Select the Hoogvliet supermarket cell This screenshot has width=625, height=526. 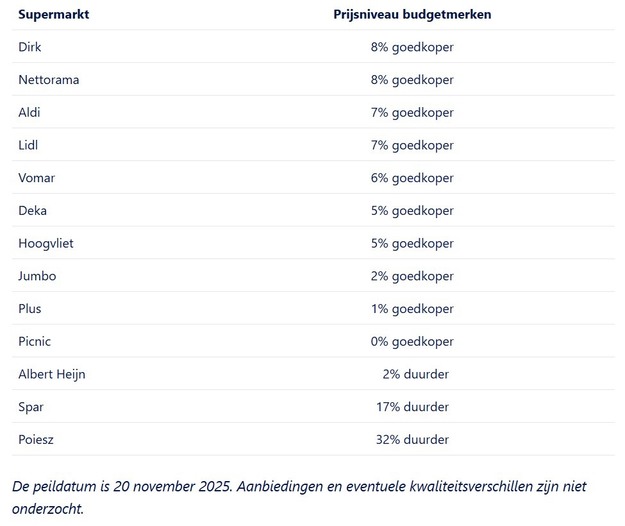[46, 243]
